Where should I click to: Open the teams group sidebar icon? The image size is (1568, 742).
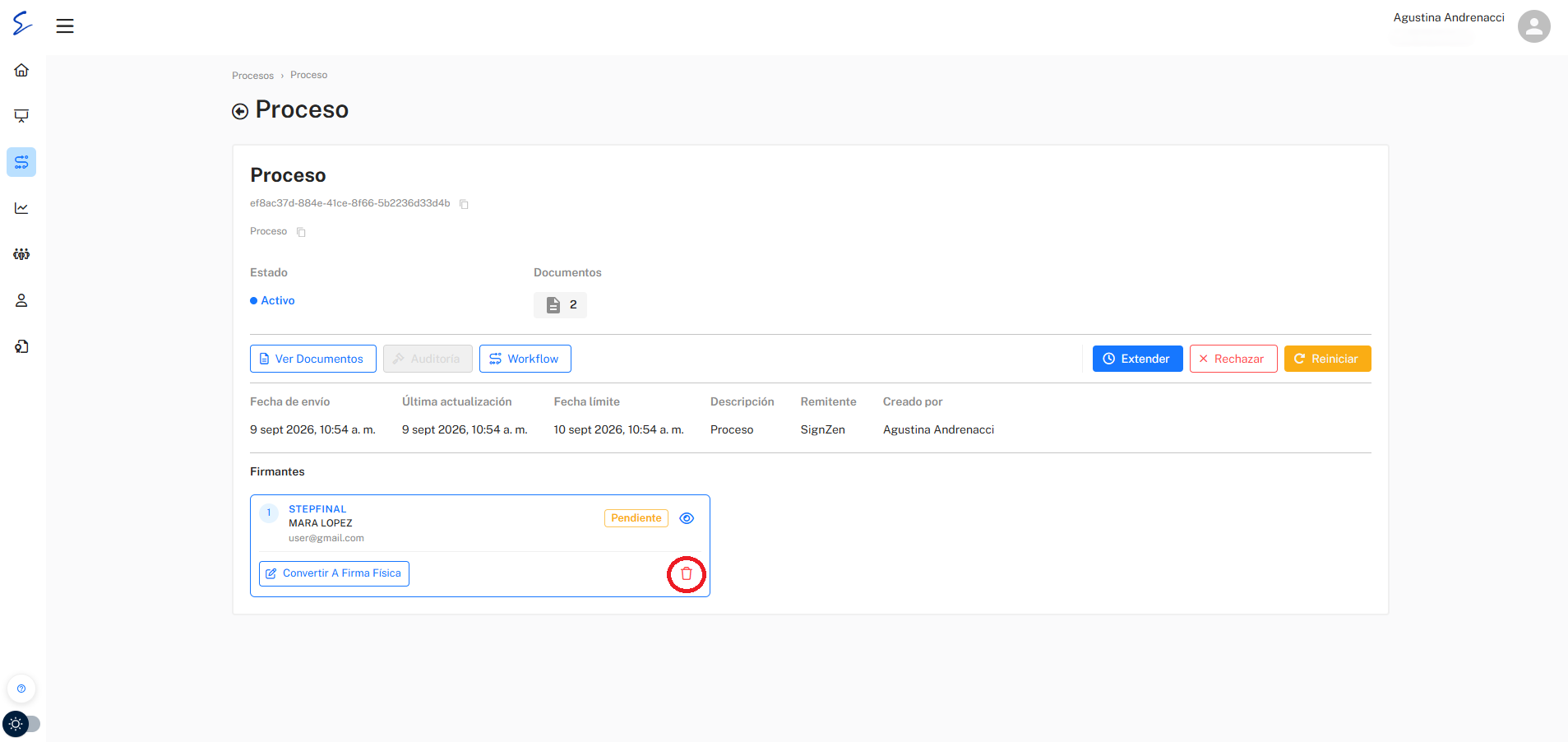pyautogui.click(x=21, y=254)
